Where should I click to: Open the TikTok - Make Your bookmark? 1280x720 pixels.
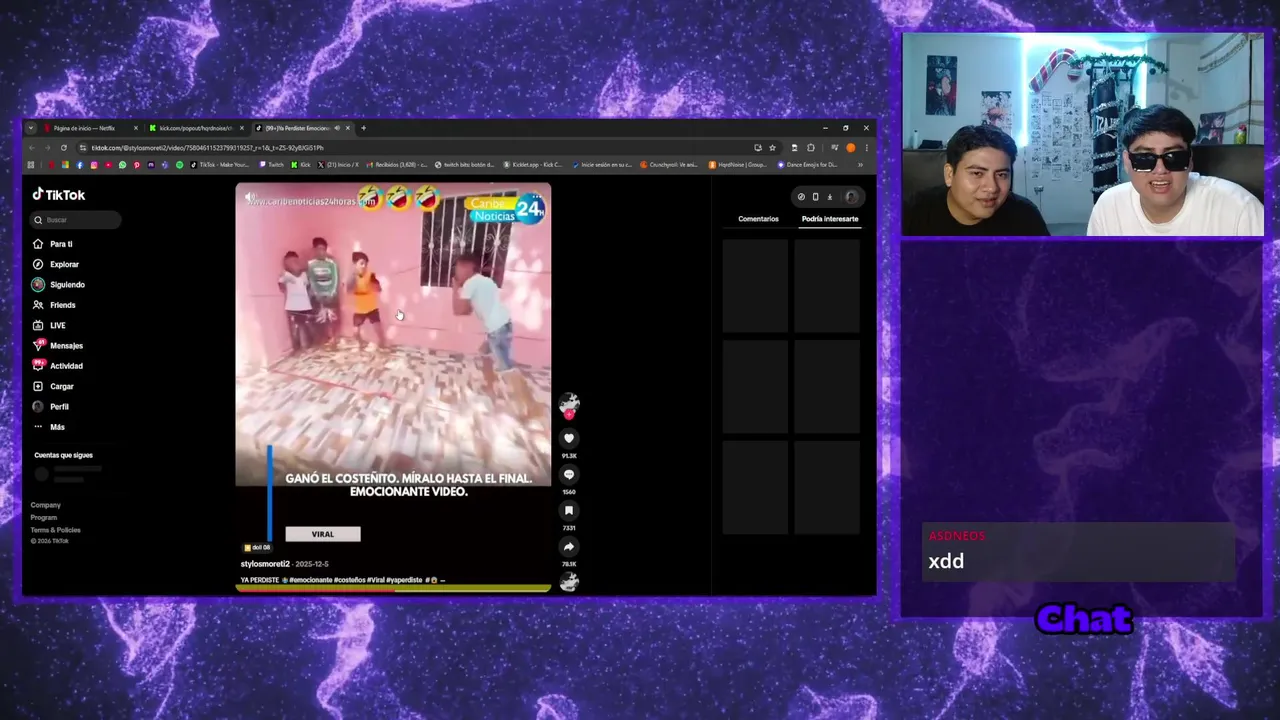pos(222,165)
